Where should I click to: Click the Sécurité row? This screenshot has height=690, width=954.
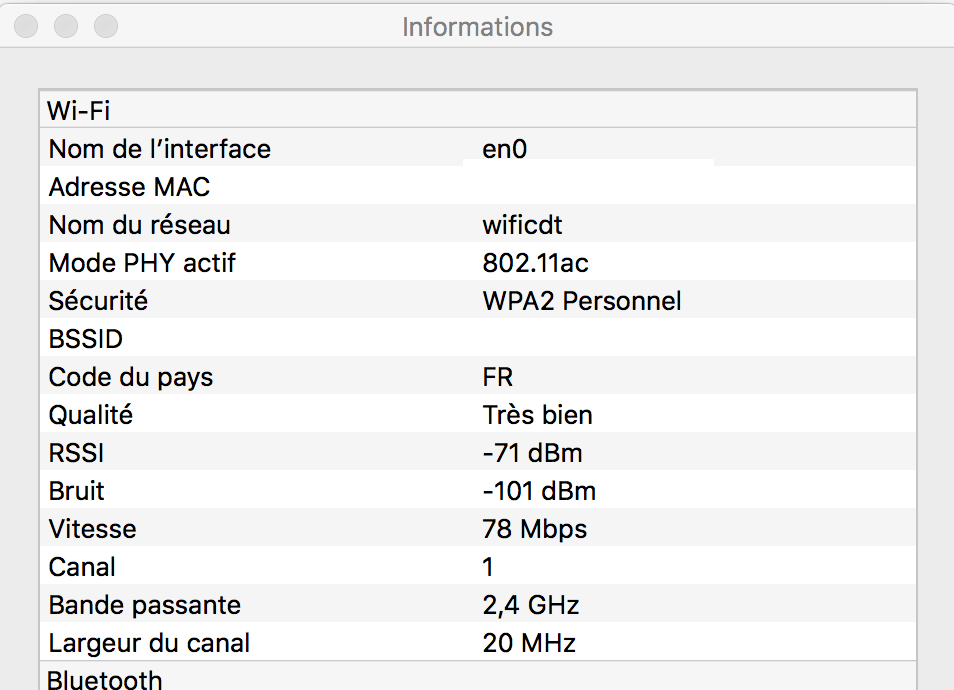click(x=478, y=301)
